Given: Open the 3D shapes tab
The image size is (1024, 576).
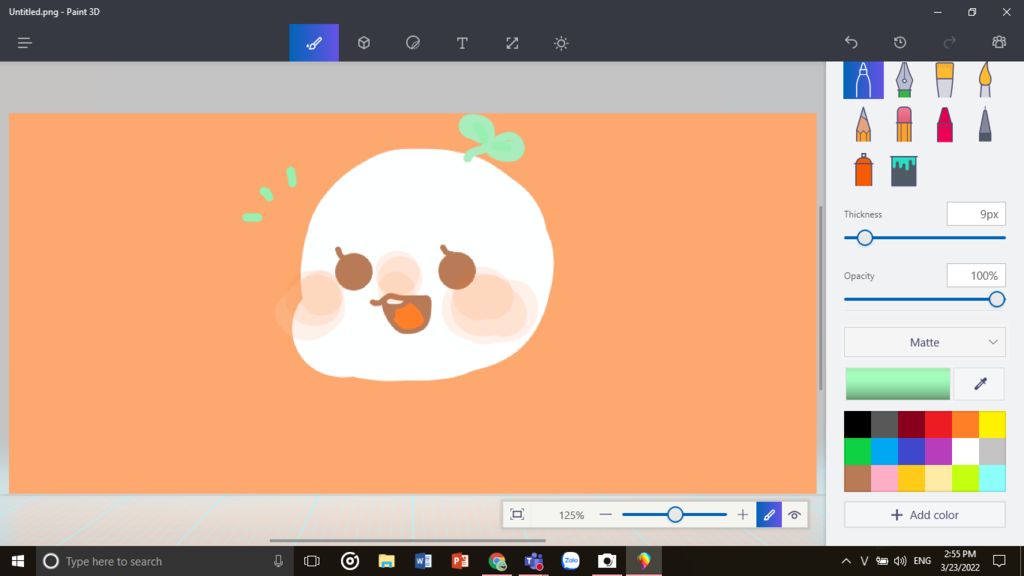Looking at the screenshot, I should (x=364, y=43).
